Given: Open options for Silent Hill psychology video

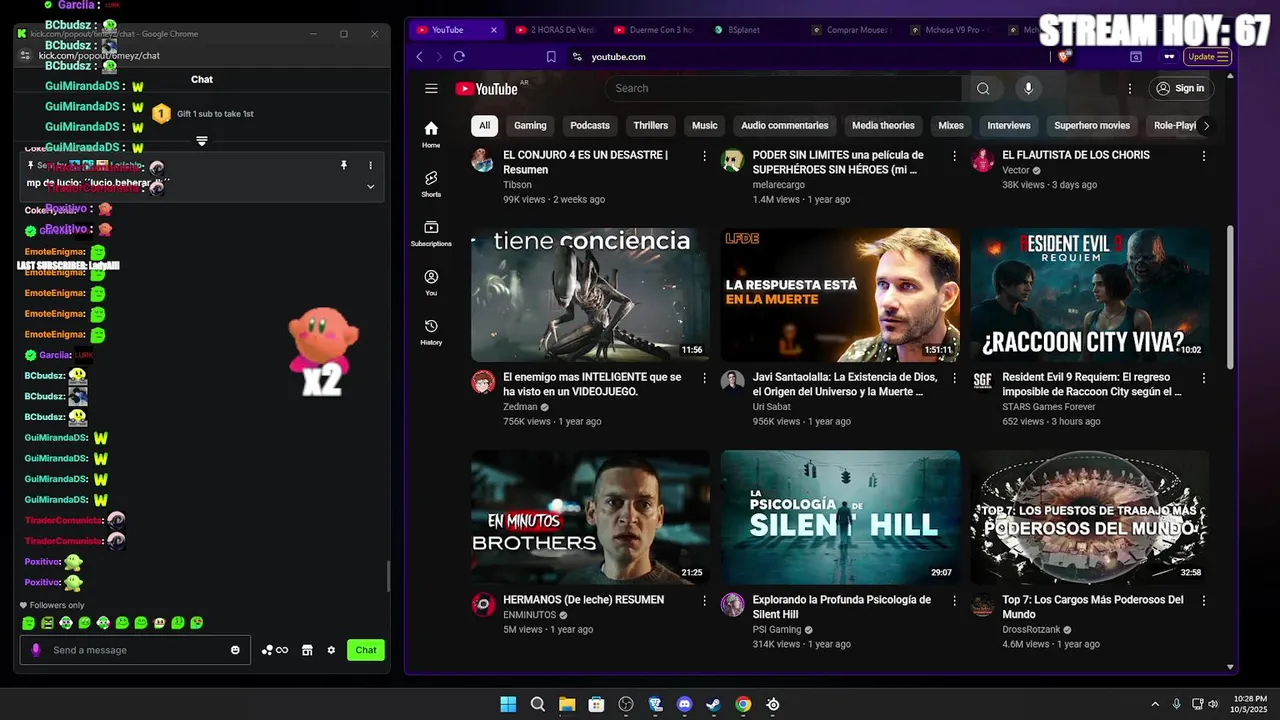Looking at the screenshot, I should (954, 601).
